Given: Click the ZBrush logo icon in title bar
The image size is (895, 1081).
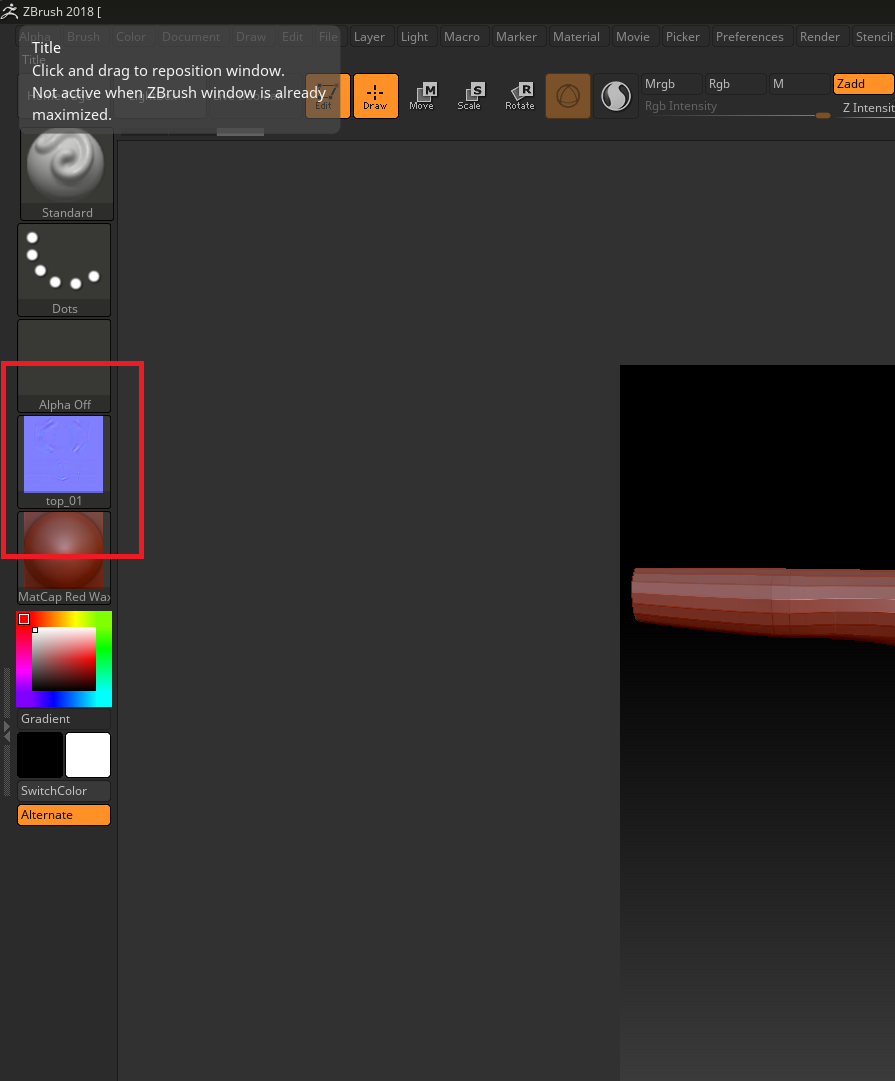Looking at the screenshot, I should click(10, 11).
